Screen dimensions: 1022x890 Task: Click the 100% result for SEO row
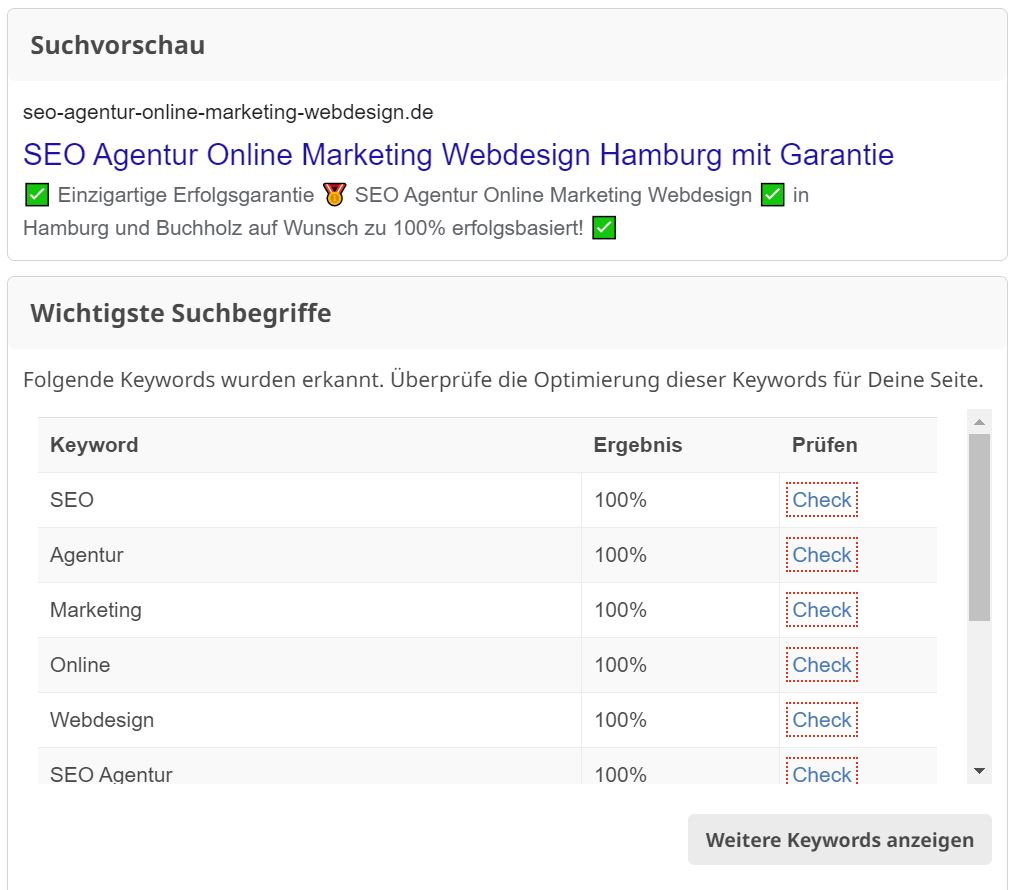pyautogui.click(x=620, y=500)
